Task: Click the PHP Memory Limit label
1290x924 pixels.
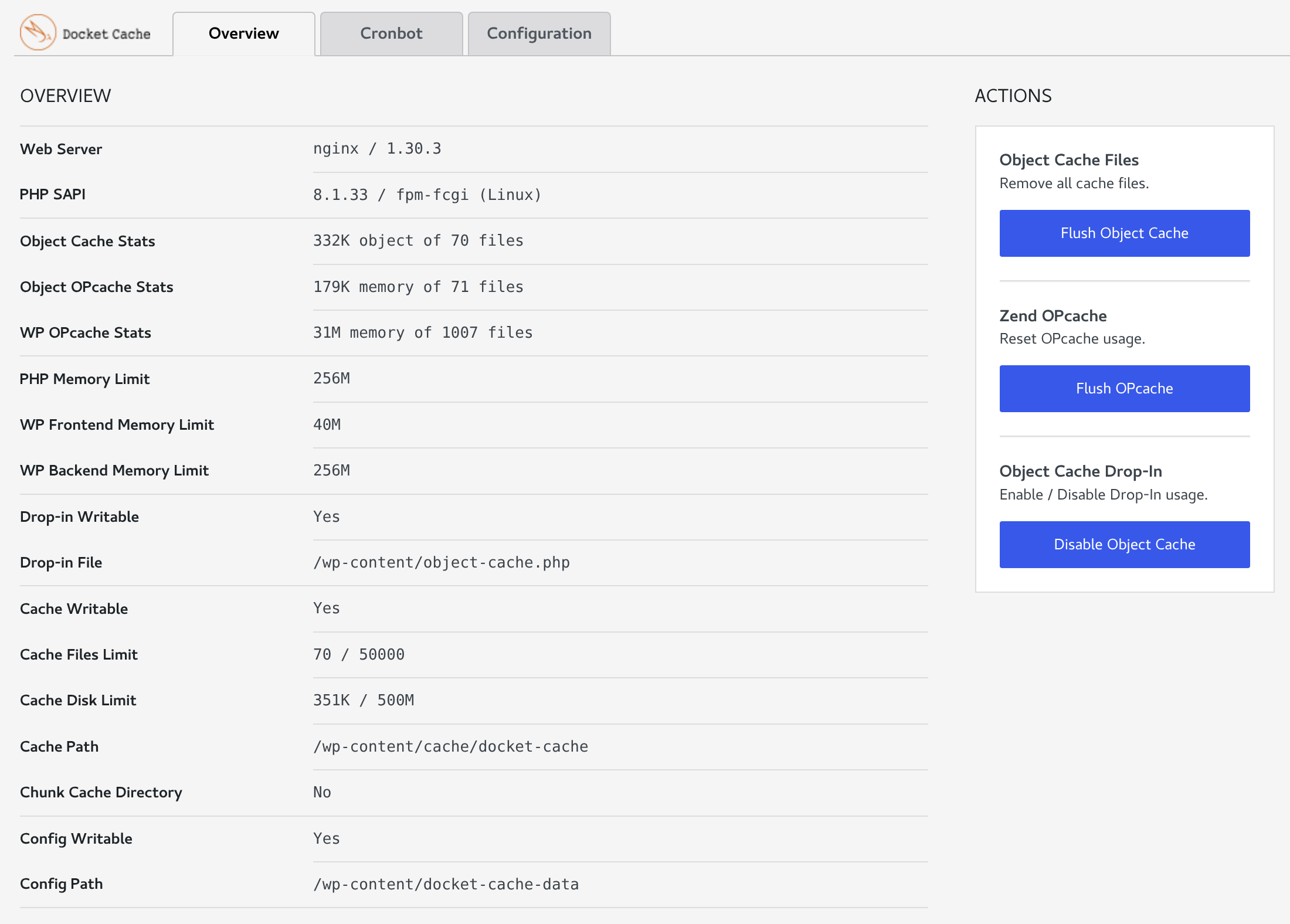Action: (x=84, y=379)
